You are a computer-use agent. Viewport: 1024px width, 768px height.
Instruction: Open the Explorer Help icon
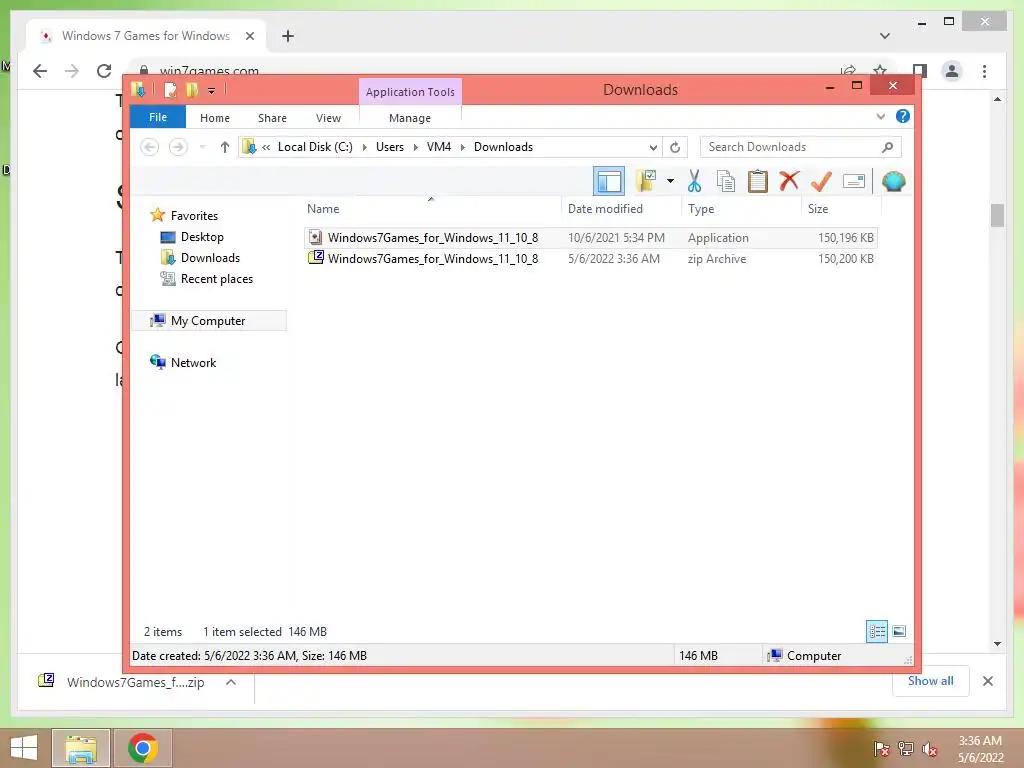(x=903, y=116)
